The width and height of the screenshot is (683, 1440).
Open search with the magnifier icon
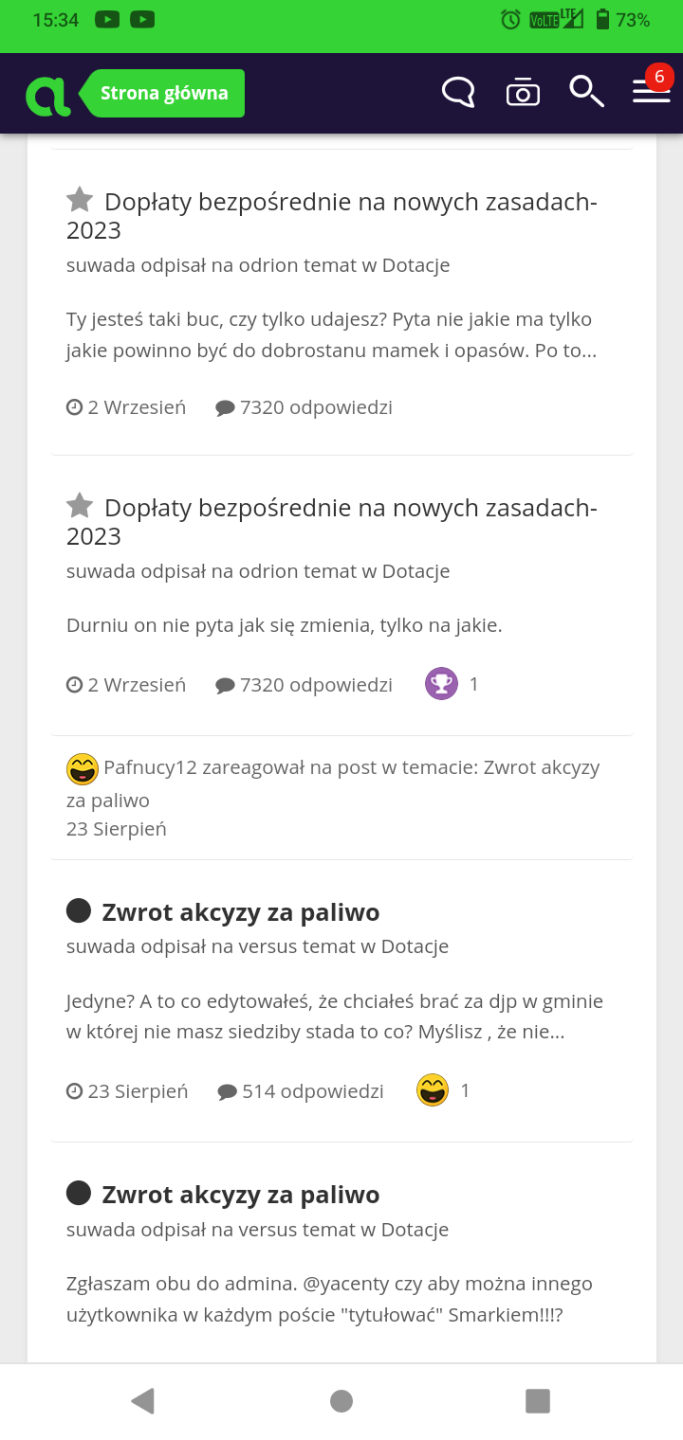tap(586, 92)
